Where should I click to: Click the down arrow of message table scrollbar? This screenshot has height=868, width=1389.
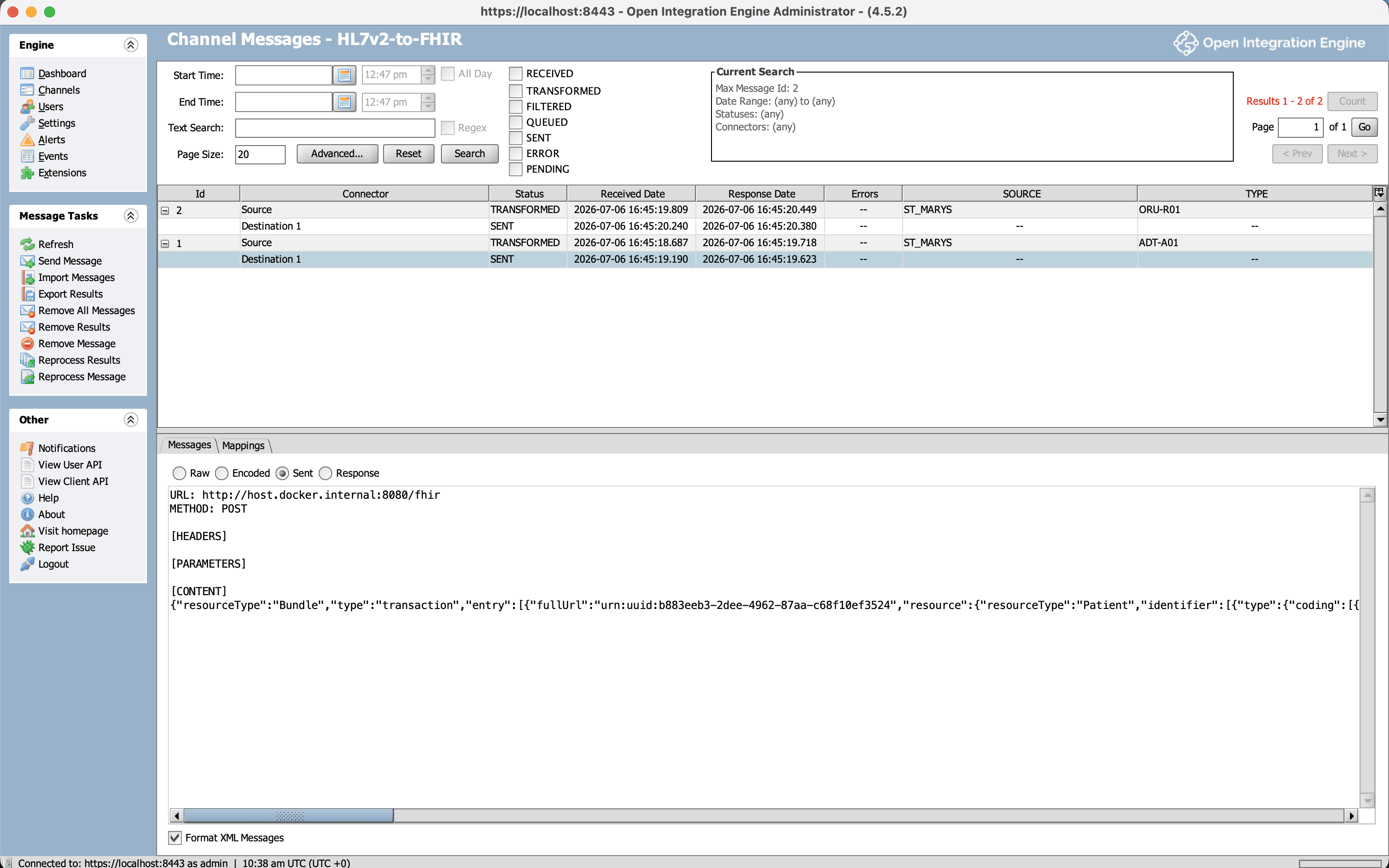tap(1380, 420)
